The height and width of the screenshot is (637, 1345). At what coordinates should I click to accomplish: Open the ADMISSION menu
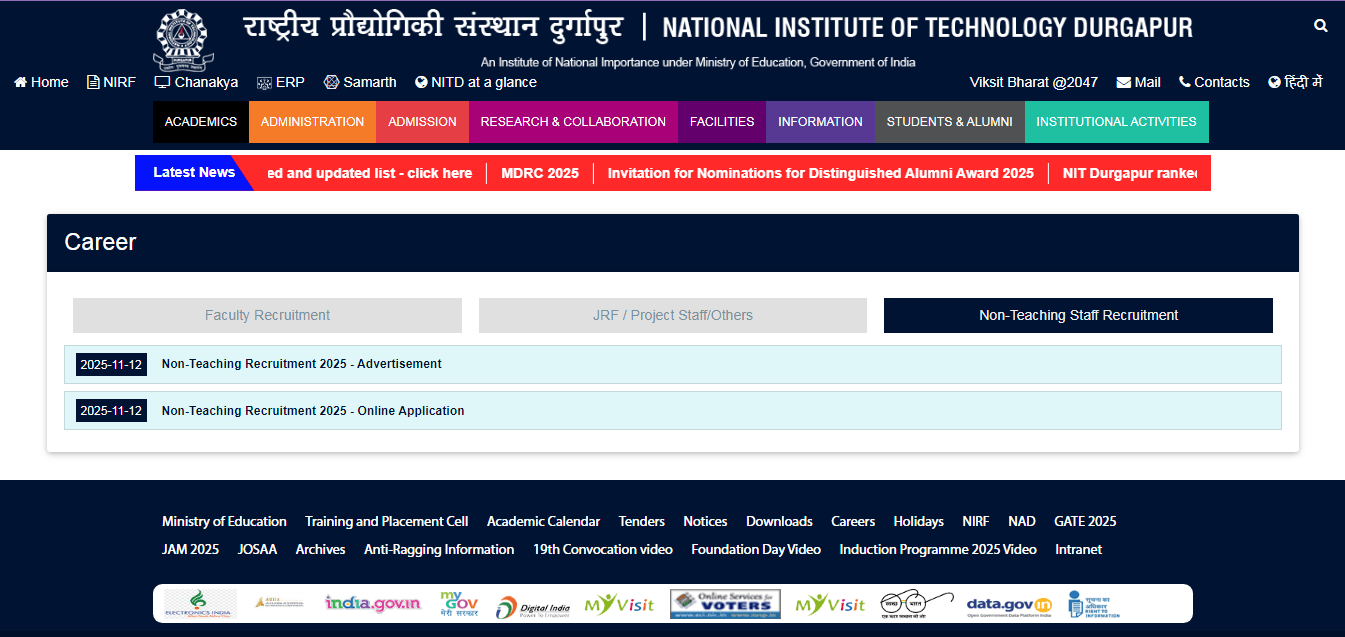(422, 121)
